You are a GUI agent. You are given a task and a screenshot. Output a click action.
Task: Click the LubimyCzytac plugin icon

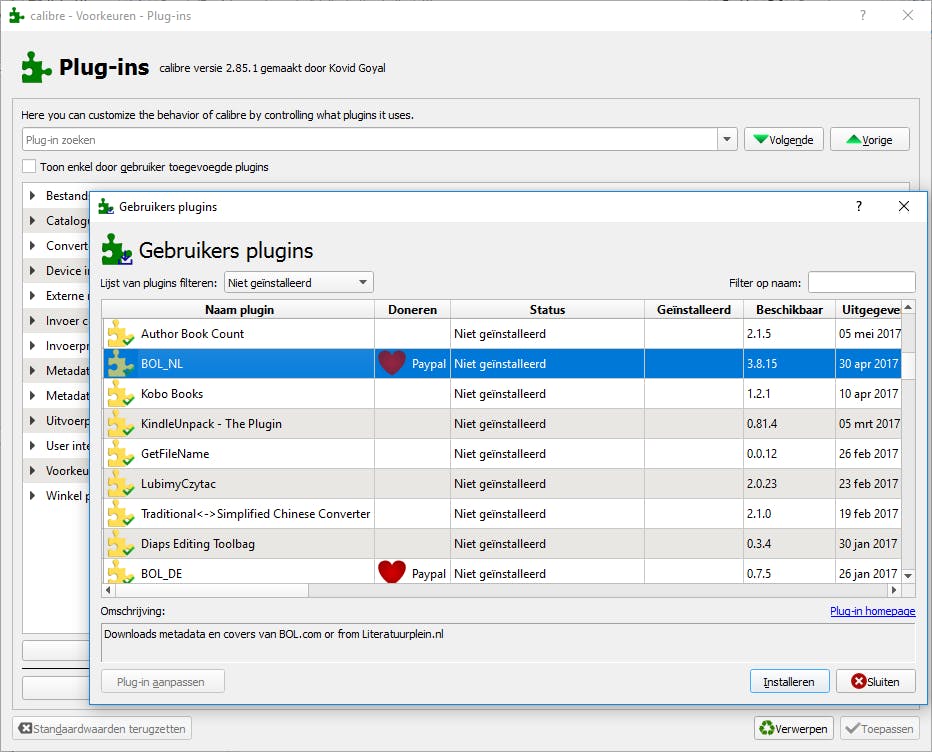click(x=121, y=483)
